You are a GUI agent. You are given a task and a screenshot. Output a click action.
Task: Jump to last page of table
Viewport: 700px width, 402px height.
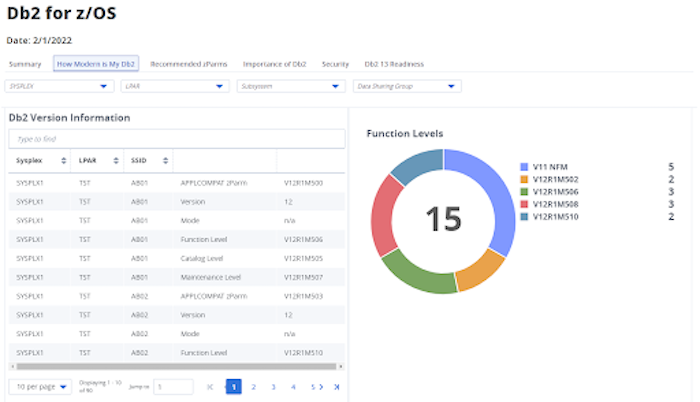point(336,386)
